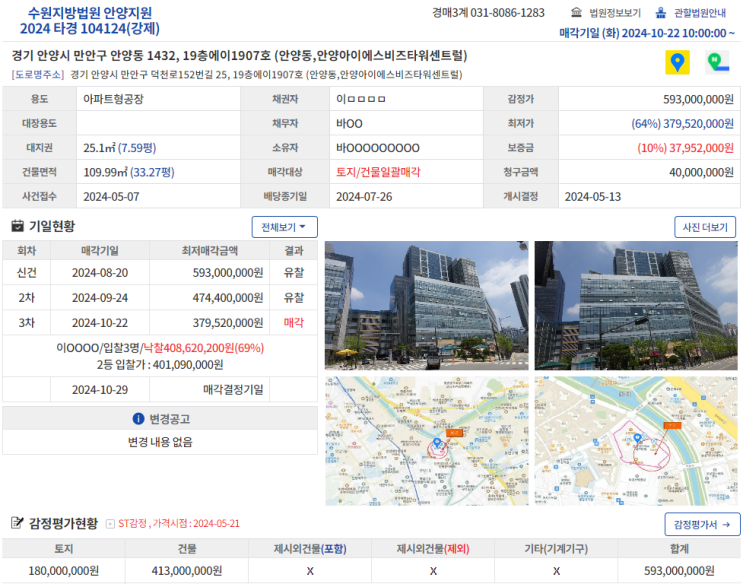Click the calendar icon next to 기일현황
743x584 pixels.
click(18, 226)
